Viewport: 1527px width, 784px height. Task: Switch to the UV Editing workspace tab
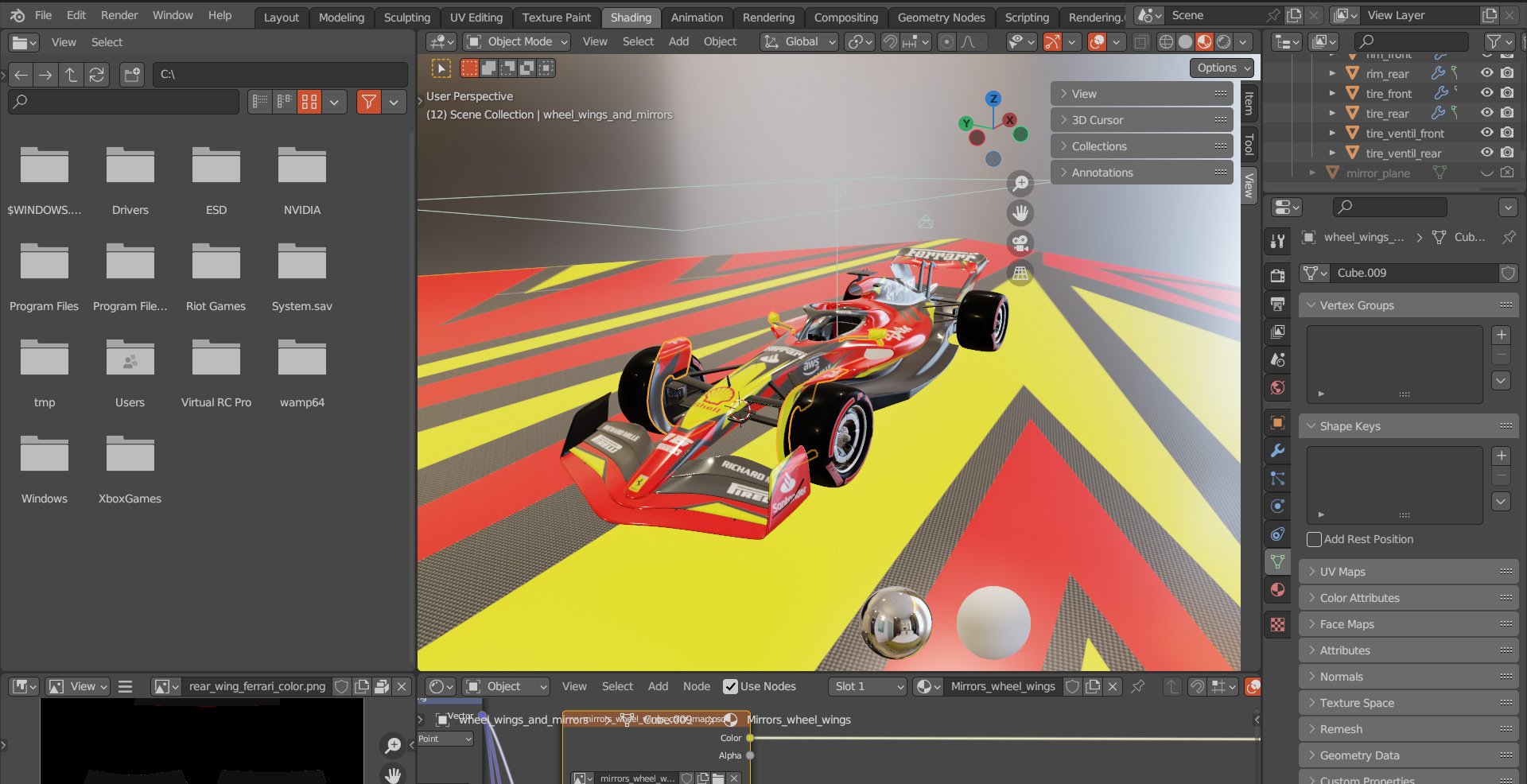click(476, 17)
